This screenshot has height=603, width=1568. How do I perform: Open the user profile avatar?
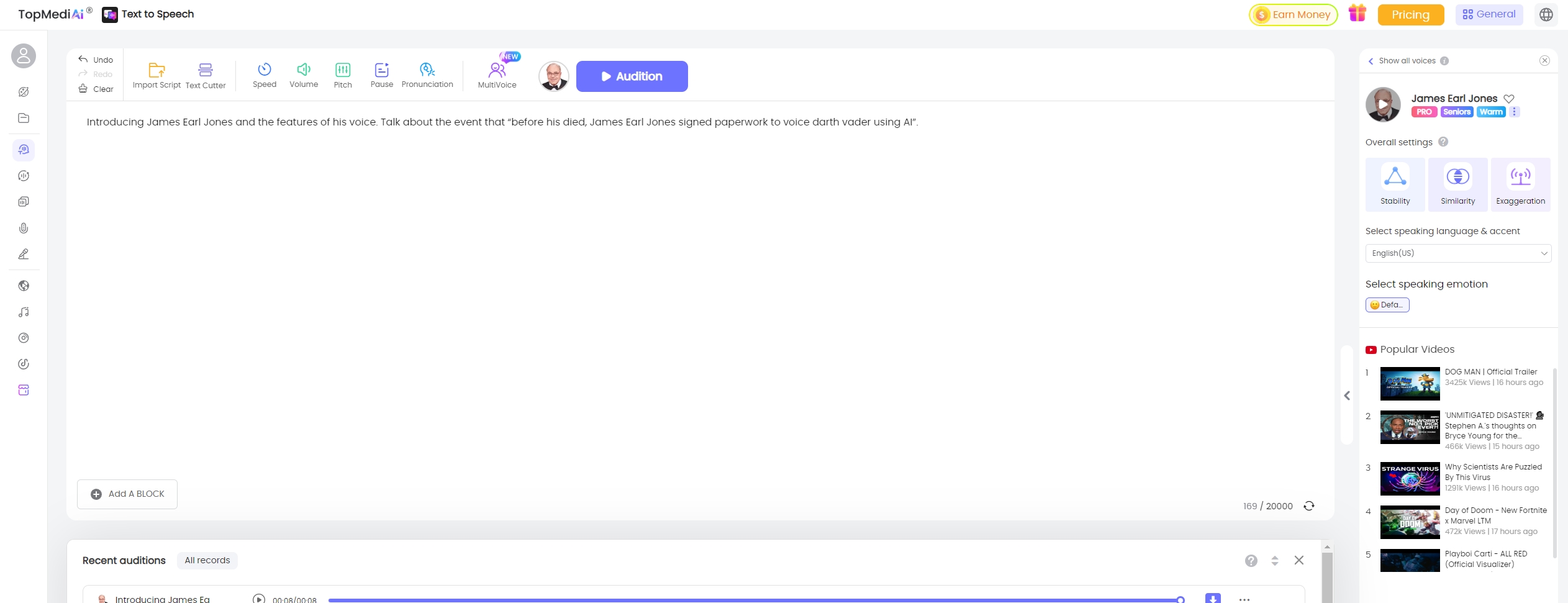[x=24, y=56]
